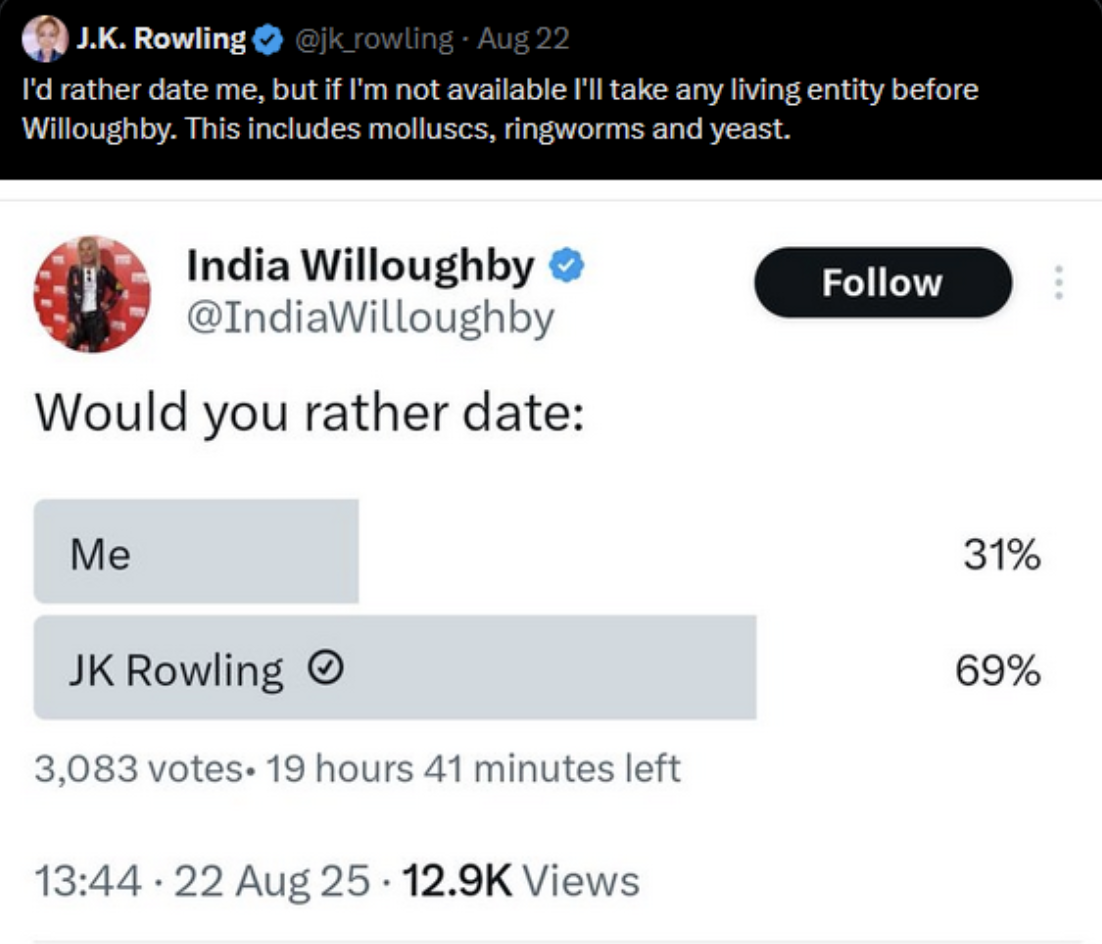Click the verified badge beside J.K. Rowling

[x=267, y=40]
